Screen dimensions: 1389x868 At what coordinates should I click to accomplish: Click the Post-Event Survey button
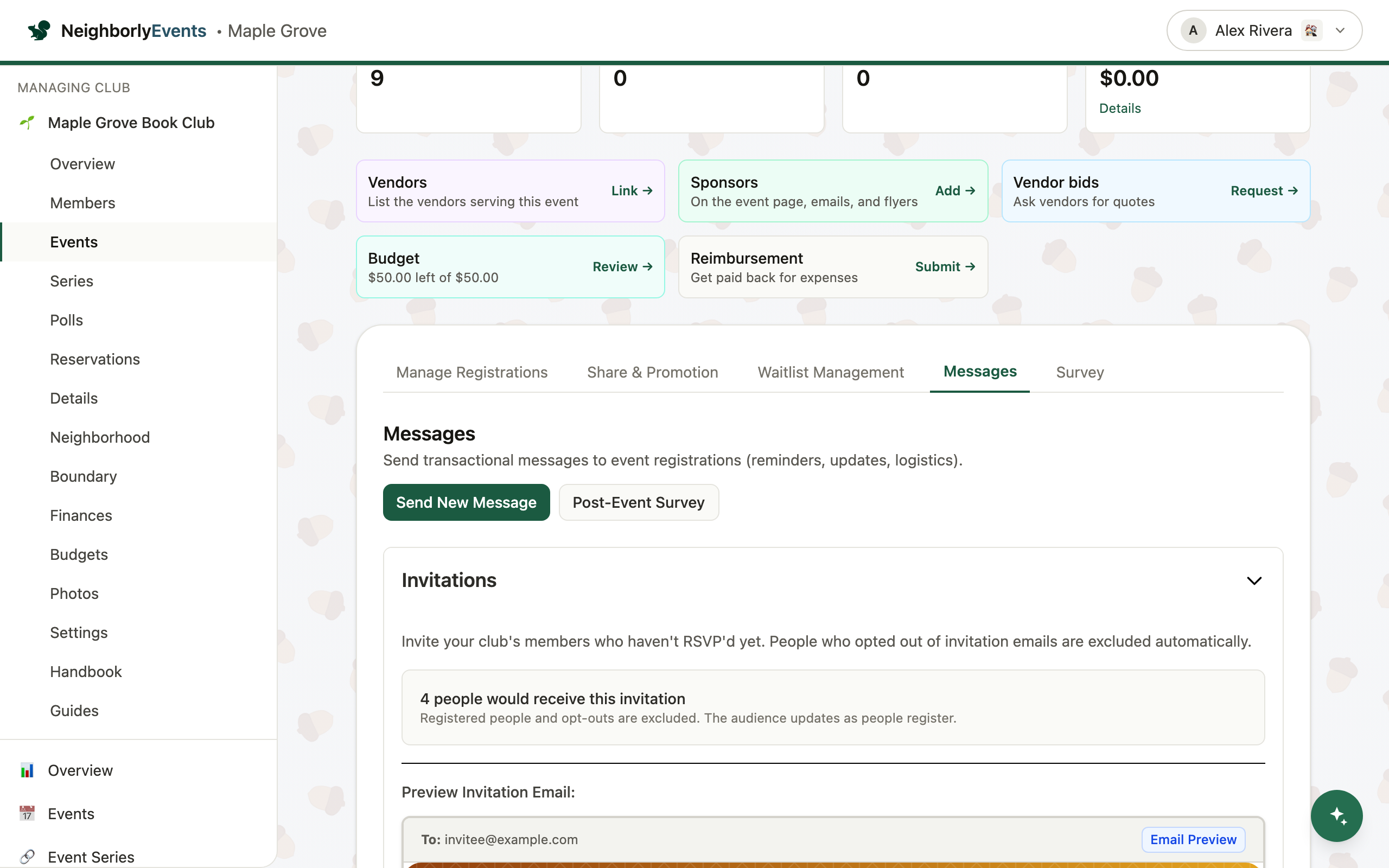point(638,502)
